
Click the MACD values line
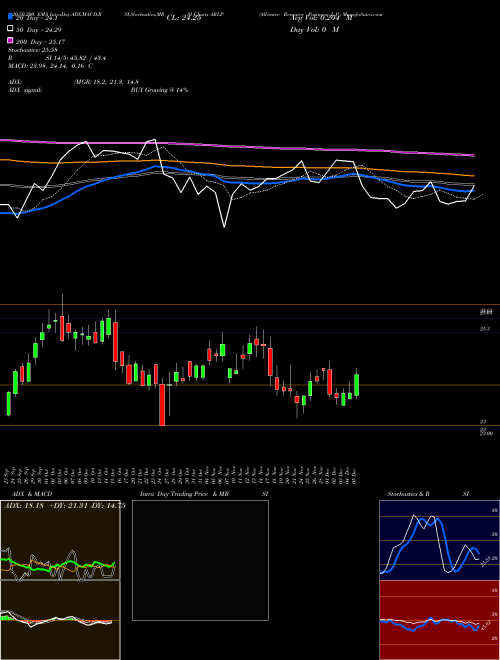(51, 66)
